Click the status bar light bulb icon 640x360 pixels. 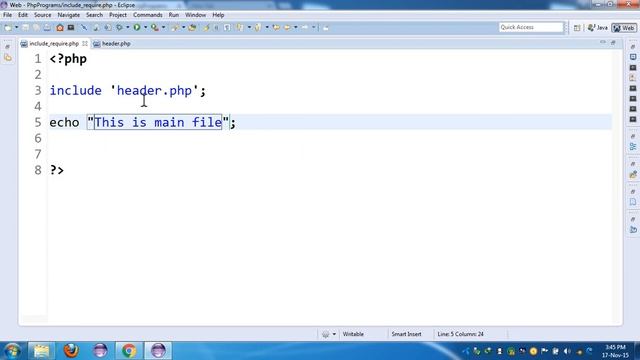[326, 334]
